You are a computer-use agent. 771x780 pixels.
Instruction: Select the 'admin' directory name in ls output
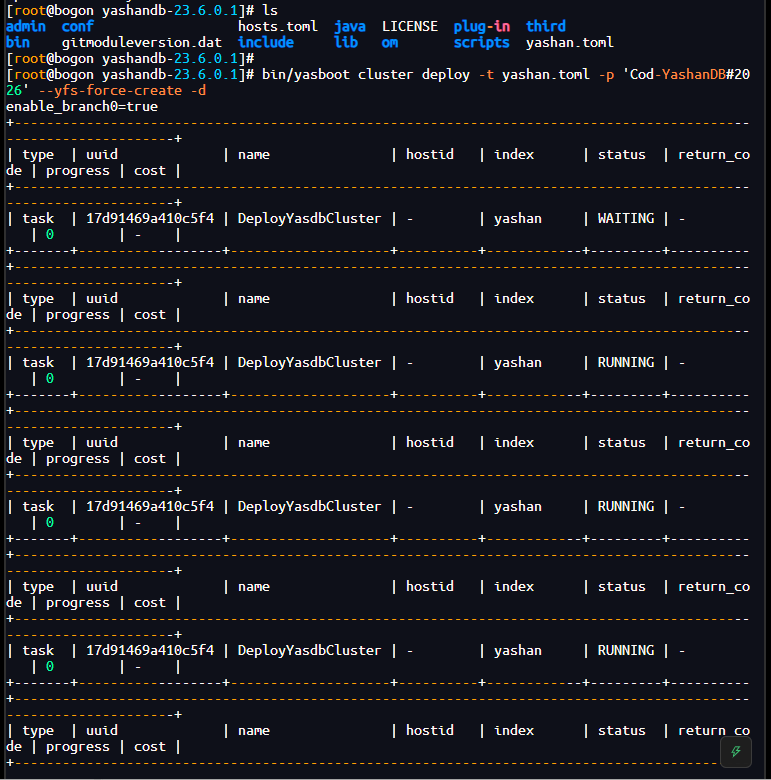point(26,26)
